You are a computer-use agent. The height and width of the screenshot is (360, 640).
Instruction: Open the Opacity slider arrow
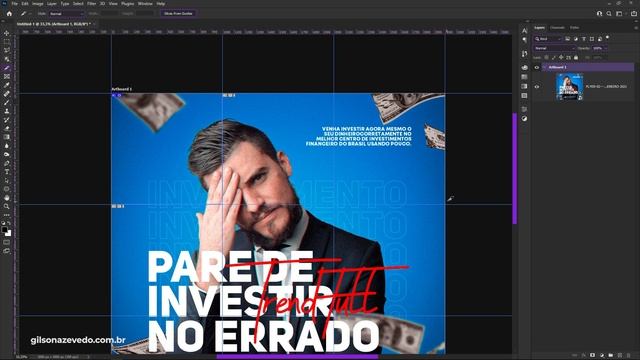coord(605,48)
